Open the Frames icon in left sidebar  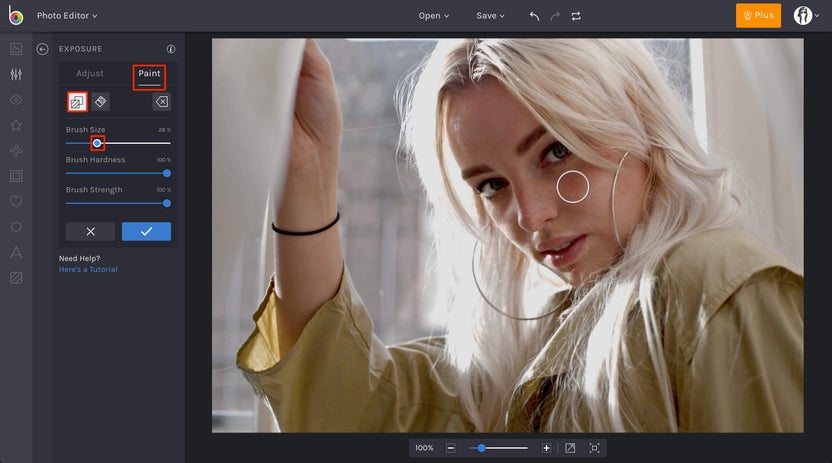coord(16,176)
